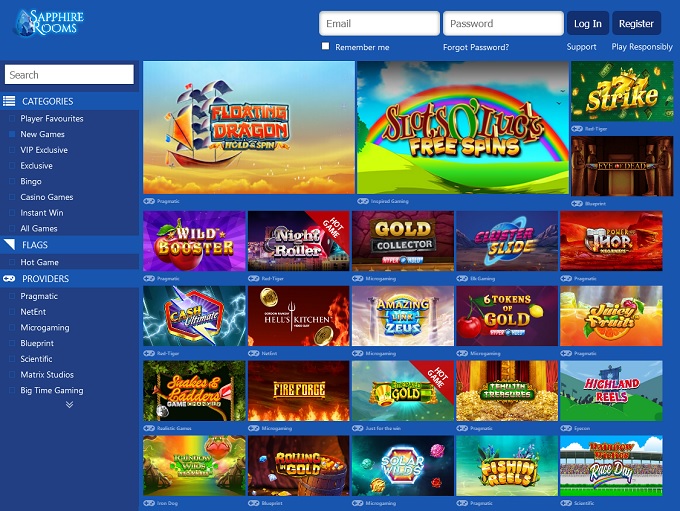Viewport: 680px width, 511px height.
Task: Click the Flags section icon
Action: click(9, 245)
